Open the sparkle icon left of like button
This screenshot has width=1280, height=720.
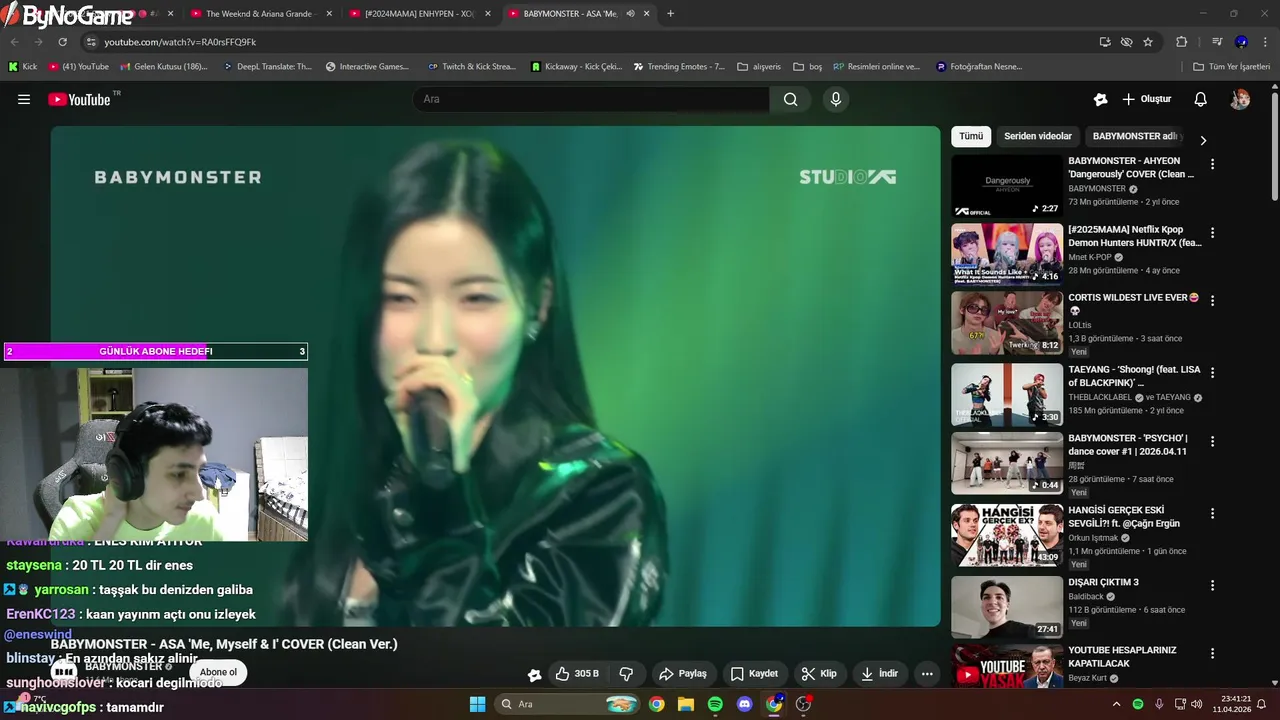pyautogui.click(x=535, y=674)
